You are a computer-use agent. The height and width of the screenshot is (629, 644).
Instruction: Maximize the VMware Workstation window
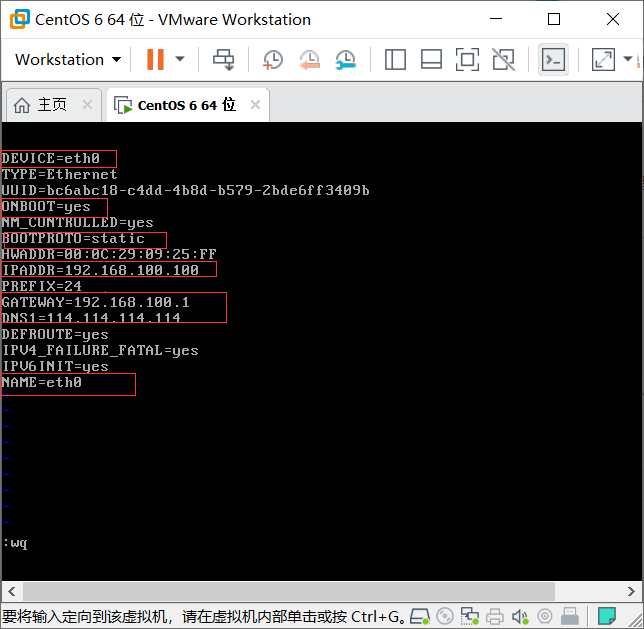tap(554, 19)
